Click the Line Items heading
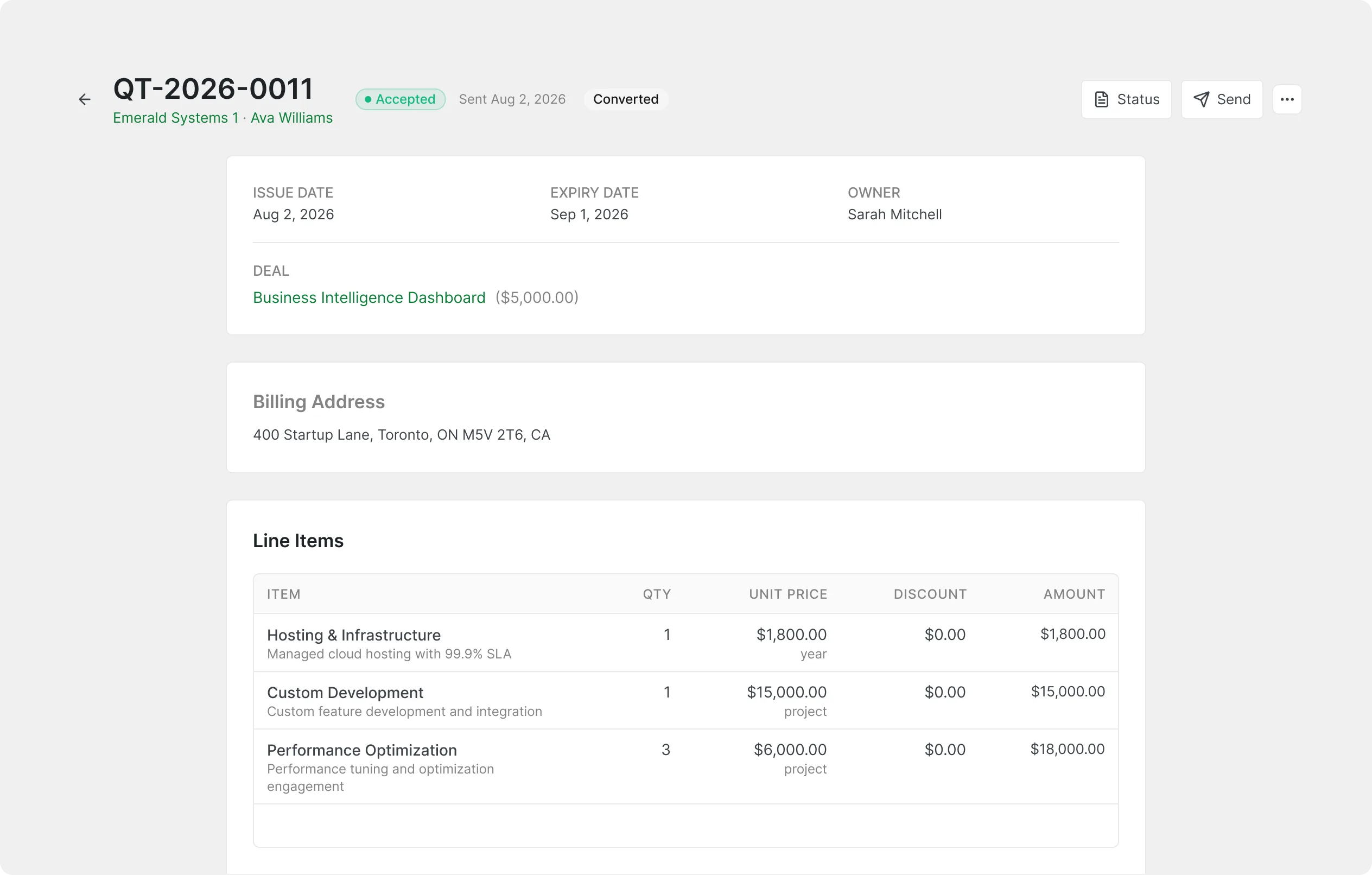Image resolution: width=1372 pixels, height=875 pixels. click(298, 541)
